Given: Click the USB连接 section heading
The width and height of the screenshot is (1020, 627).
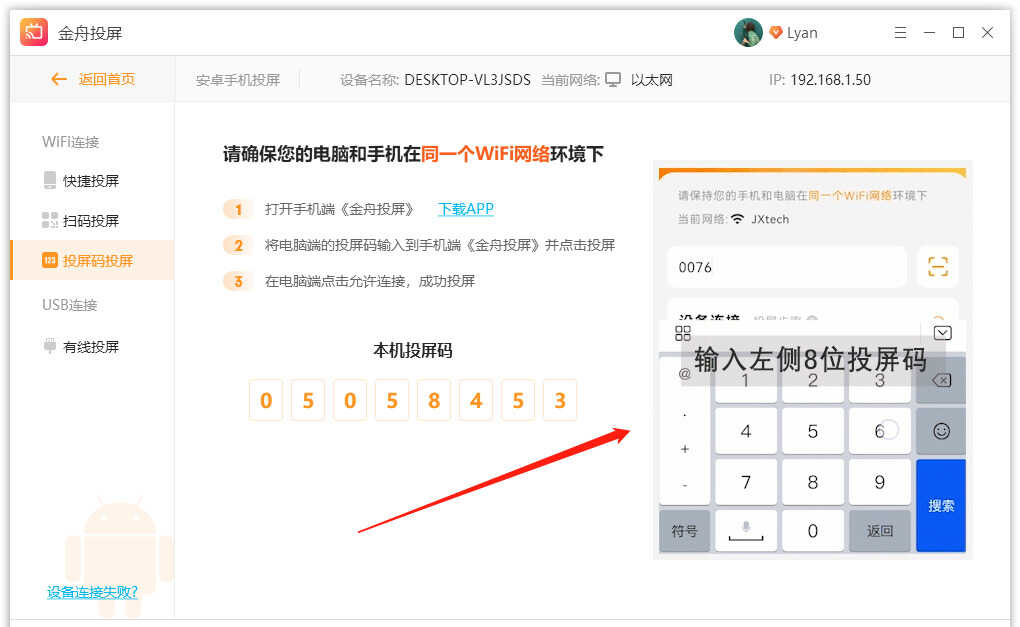Looking at the screenshot, I should [x=70, y=305].
